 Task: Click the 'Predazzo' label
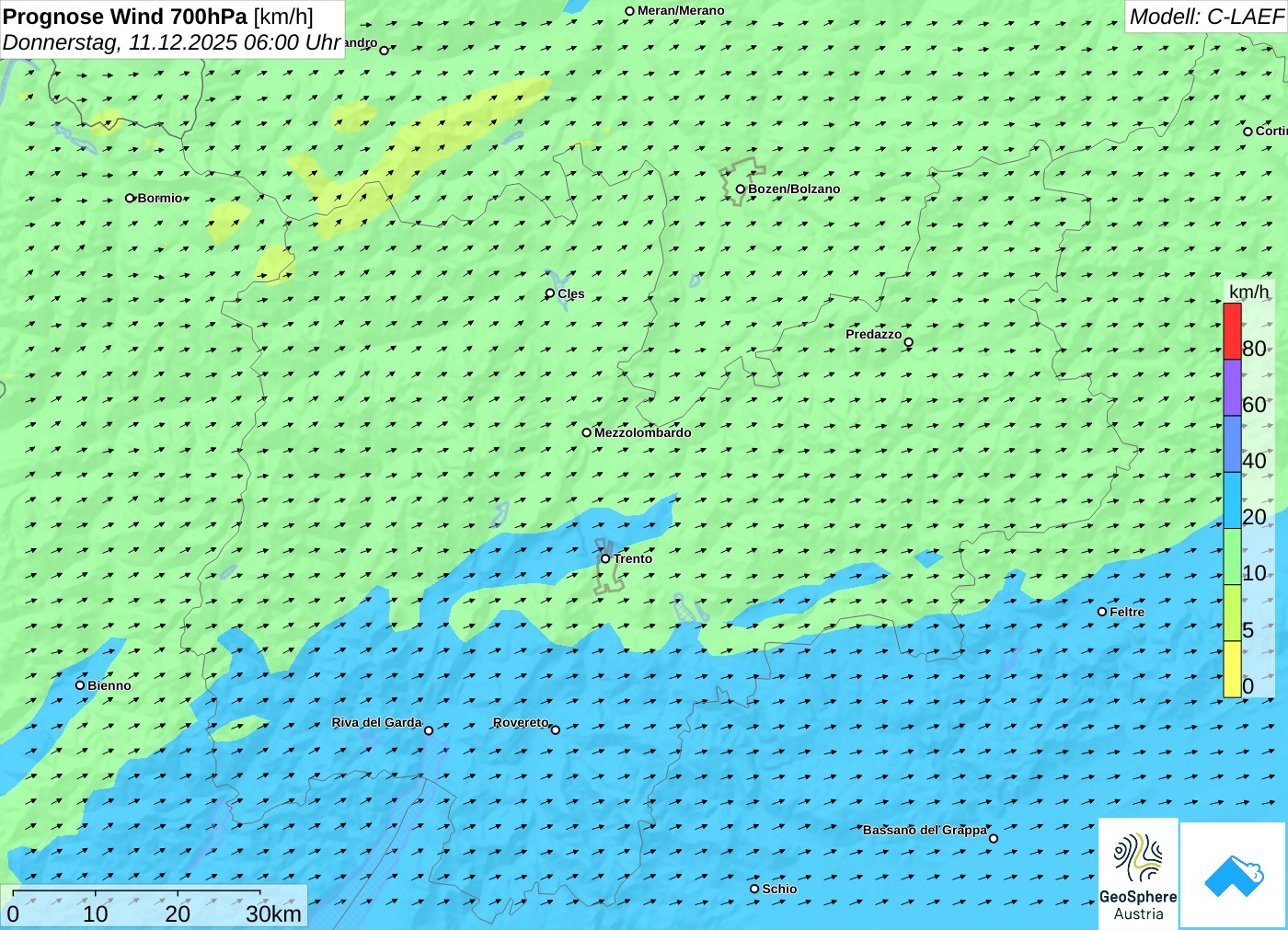tap(874, 334)
